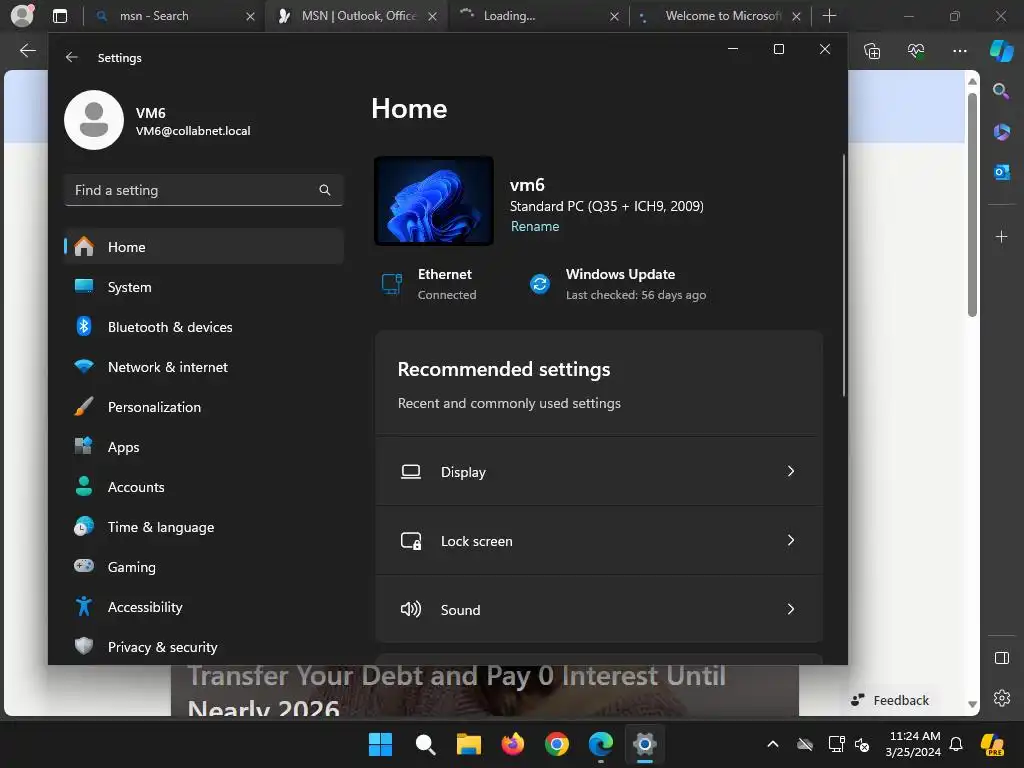Launch Google Chrome from the taskbar
This screenshot has width=1024, height=768.
(x=556, y=744)
